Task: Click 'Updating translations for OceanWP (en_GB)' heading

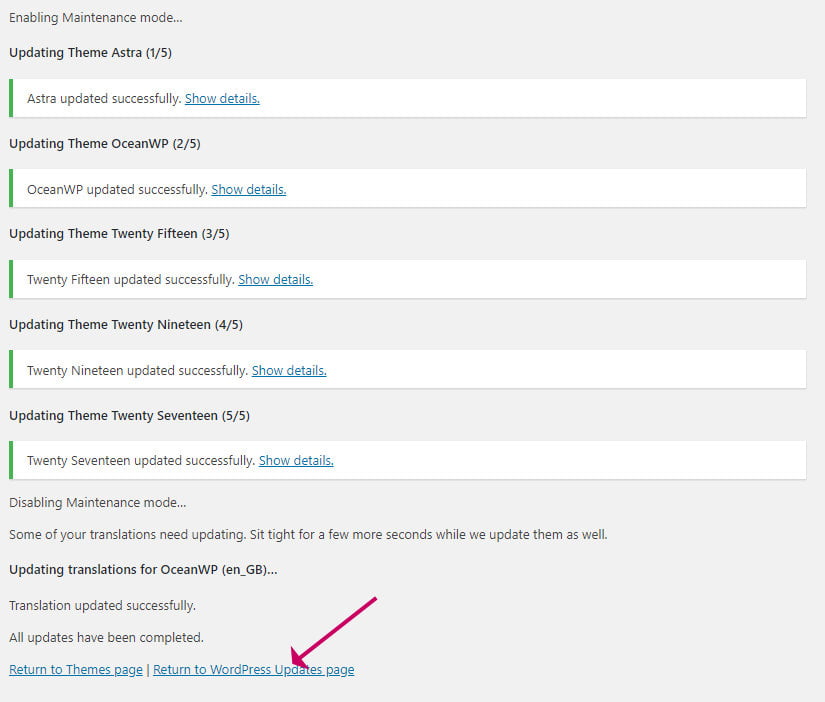Action: (143, 570)
